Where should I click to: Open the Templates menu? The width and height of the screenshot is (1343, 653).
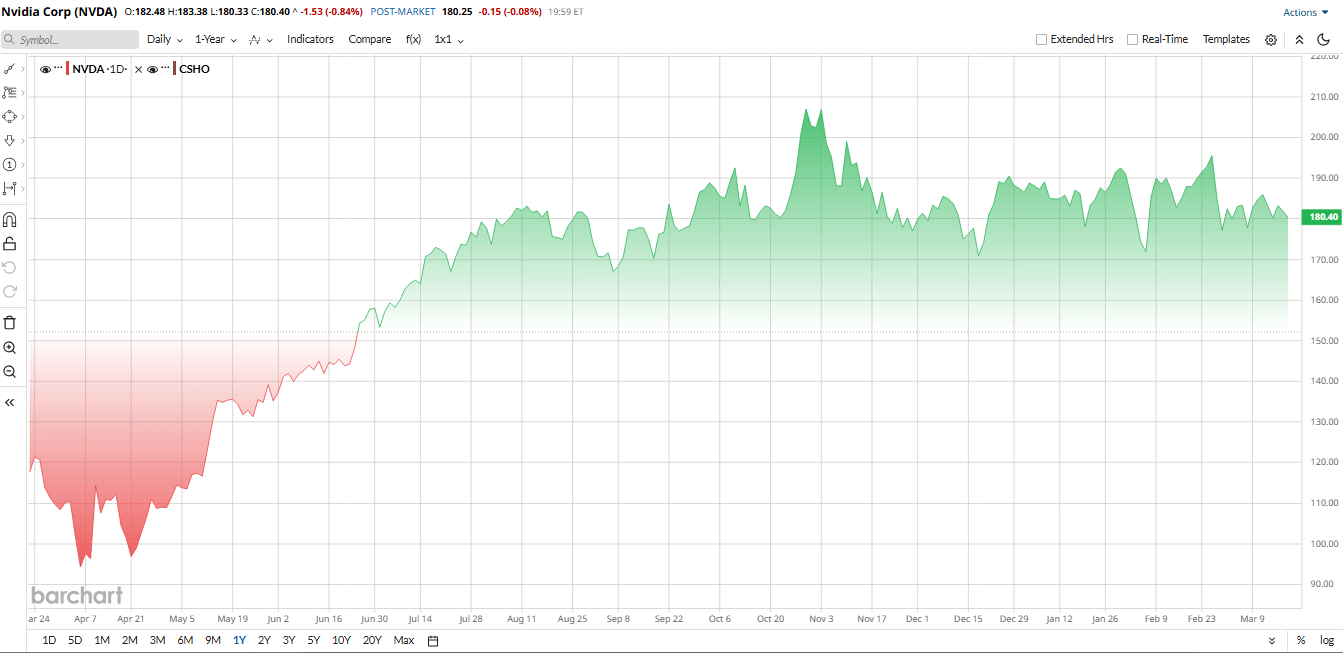[x=1226, y=39]
